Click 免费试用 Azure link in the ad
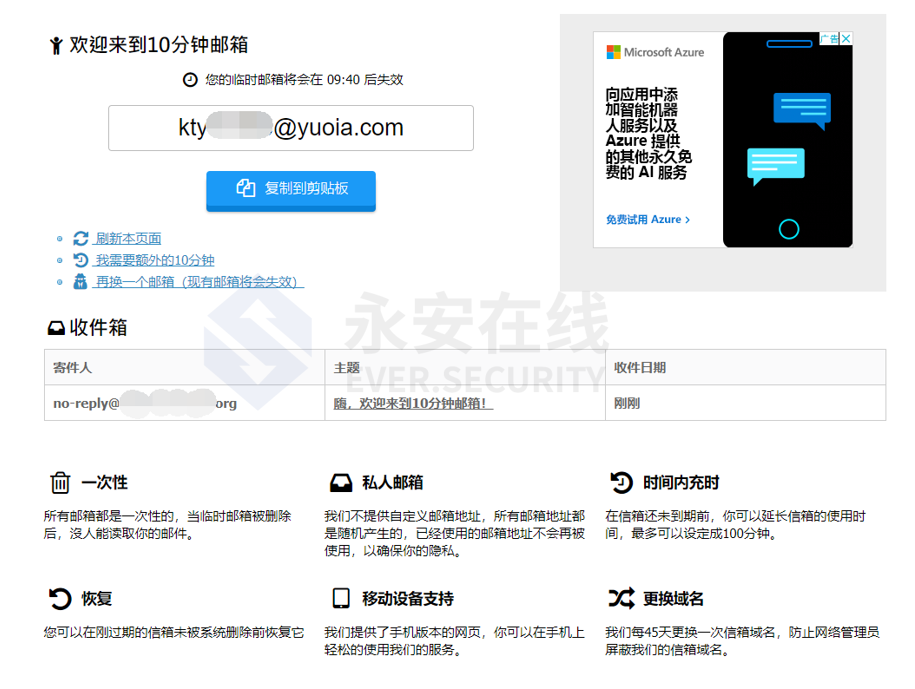This screenshot has width=915, height=689. [x=648, y=219]
